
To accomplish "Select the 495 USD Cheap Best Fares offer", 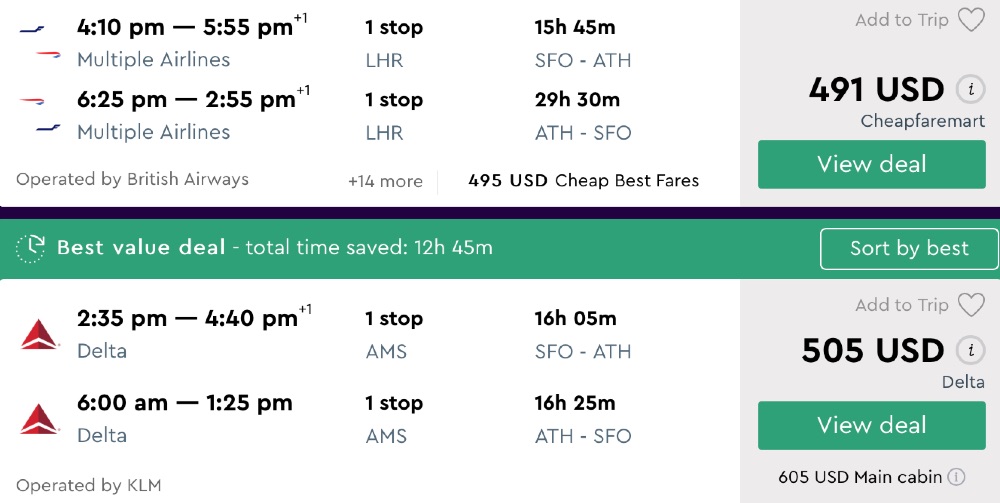I will pyautogui.click(x=583, y=181).
